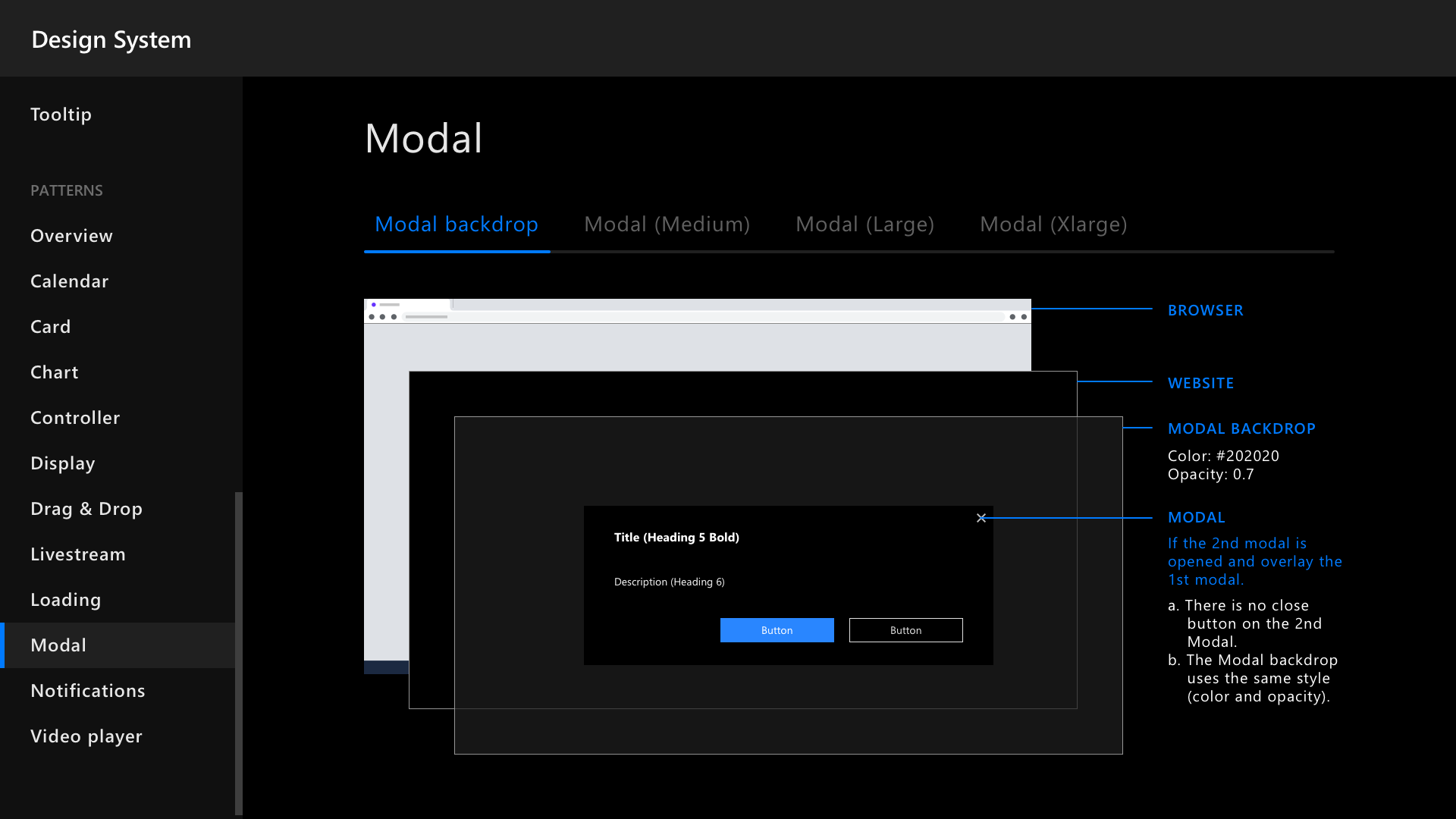
Task: Open the Calendar pattern page
Action: click(69, 281)
